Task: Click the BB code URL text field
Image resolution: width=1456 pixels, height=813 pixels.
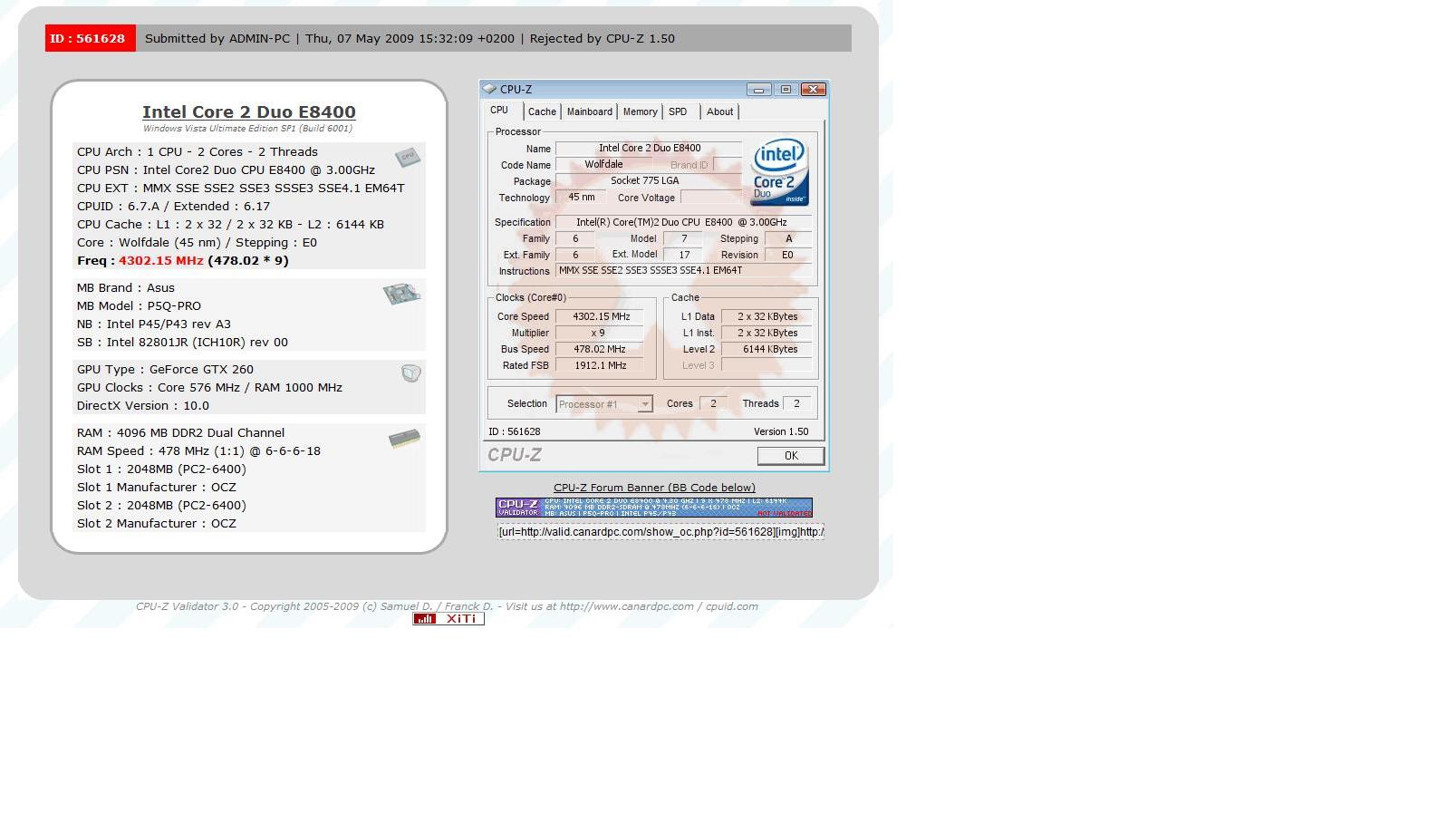Action: click(661, 532)
